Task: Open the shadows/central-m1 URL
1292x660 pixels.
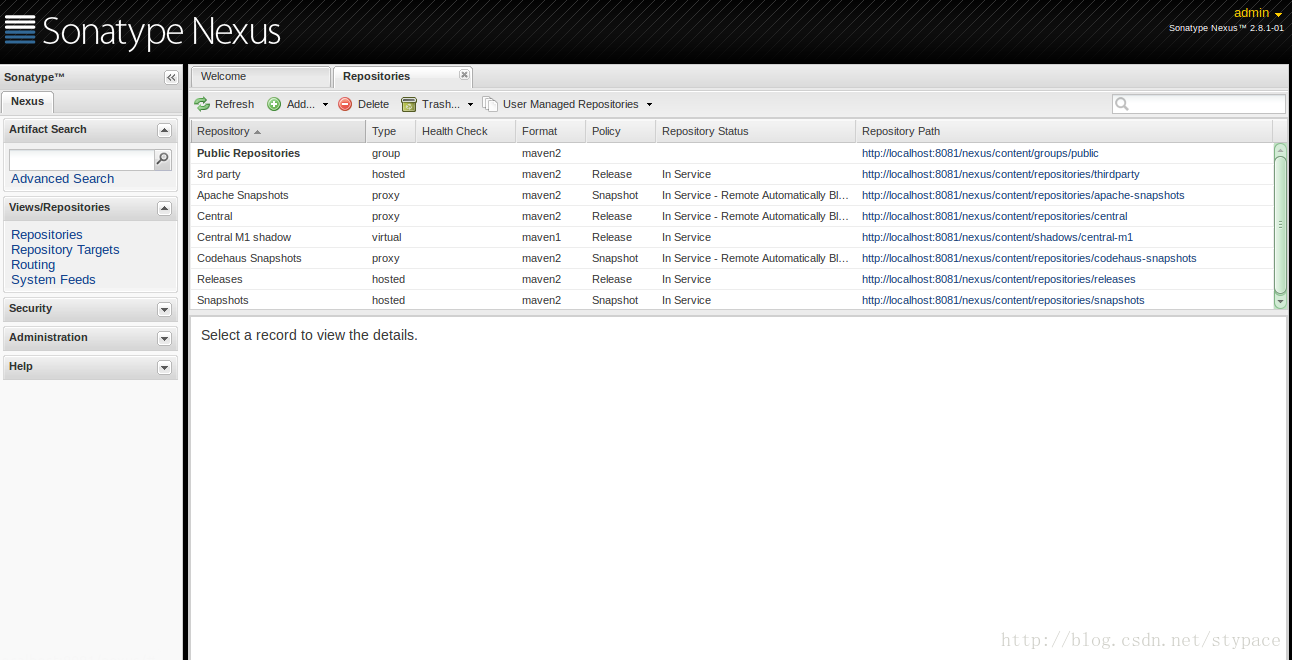Action: (997, 238)
